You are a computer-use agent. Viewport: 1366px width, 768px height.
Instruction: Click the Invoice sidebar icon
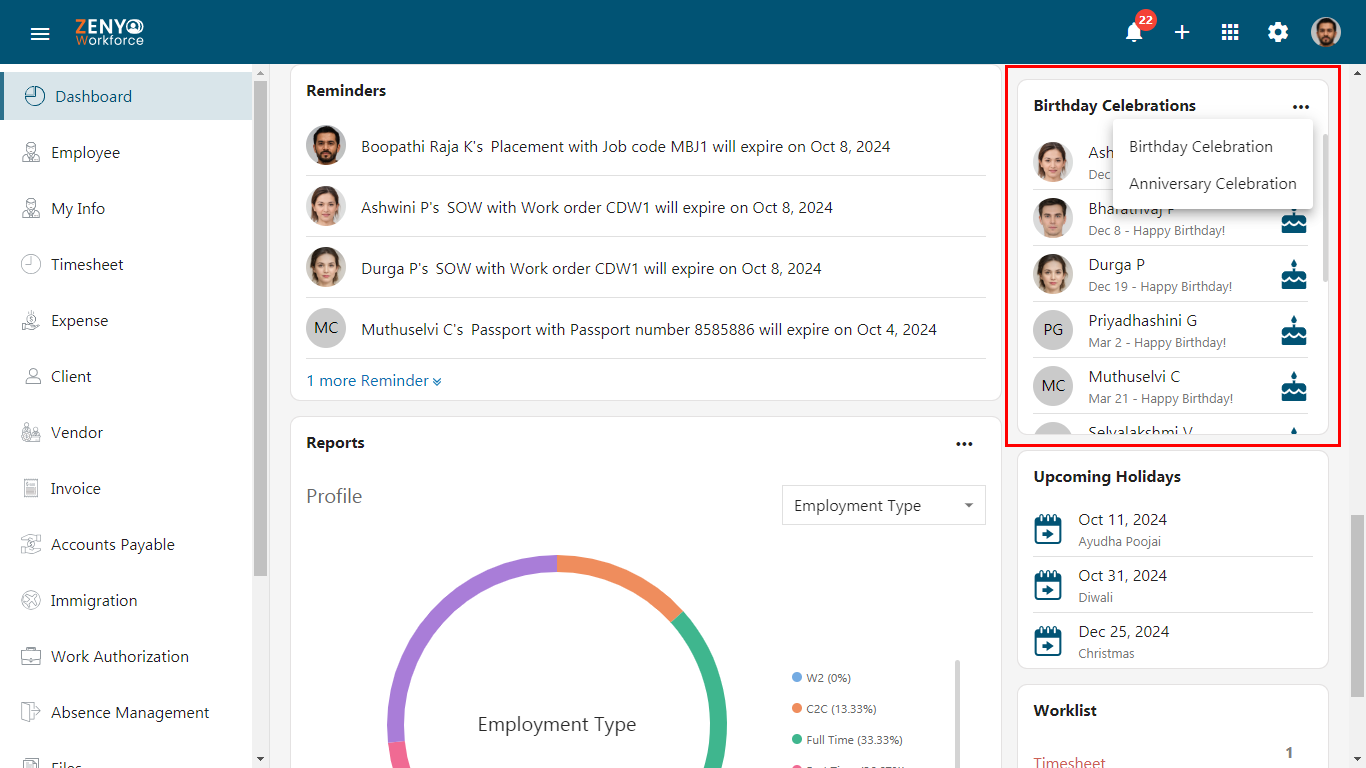click(31, 488)
